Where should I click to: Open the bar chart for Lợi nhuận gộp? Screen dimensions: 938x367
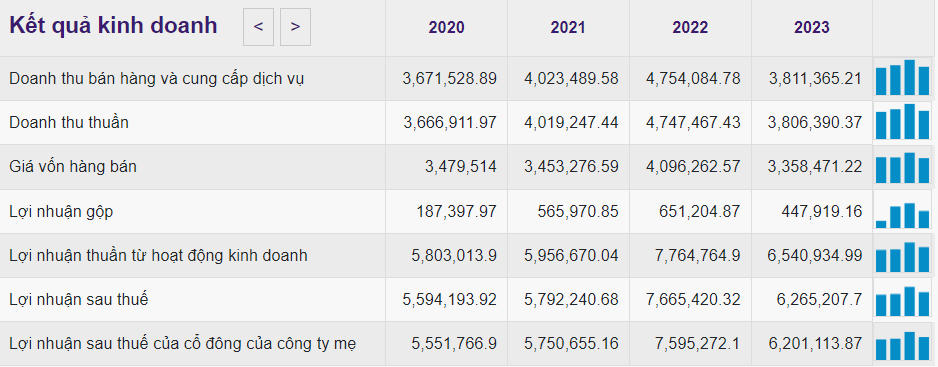(903, 211)
